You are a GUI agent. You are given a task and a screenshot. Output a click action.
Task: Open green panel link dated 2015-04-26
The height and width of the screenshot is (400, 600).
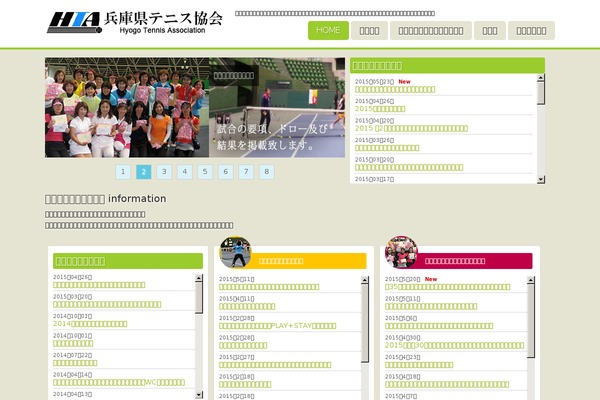point(99,285)
